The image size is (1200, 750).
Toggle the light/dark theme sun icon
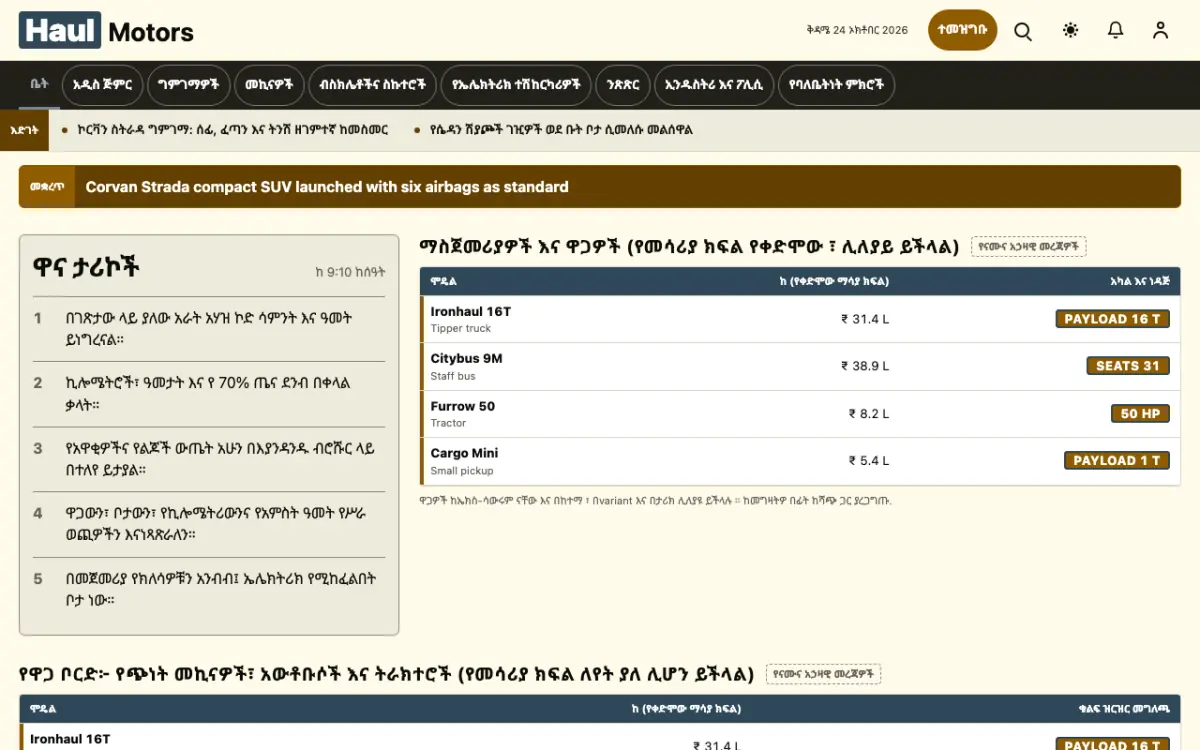click(1071, 30)
